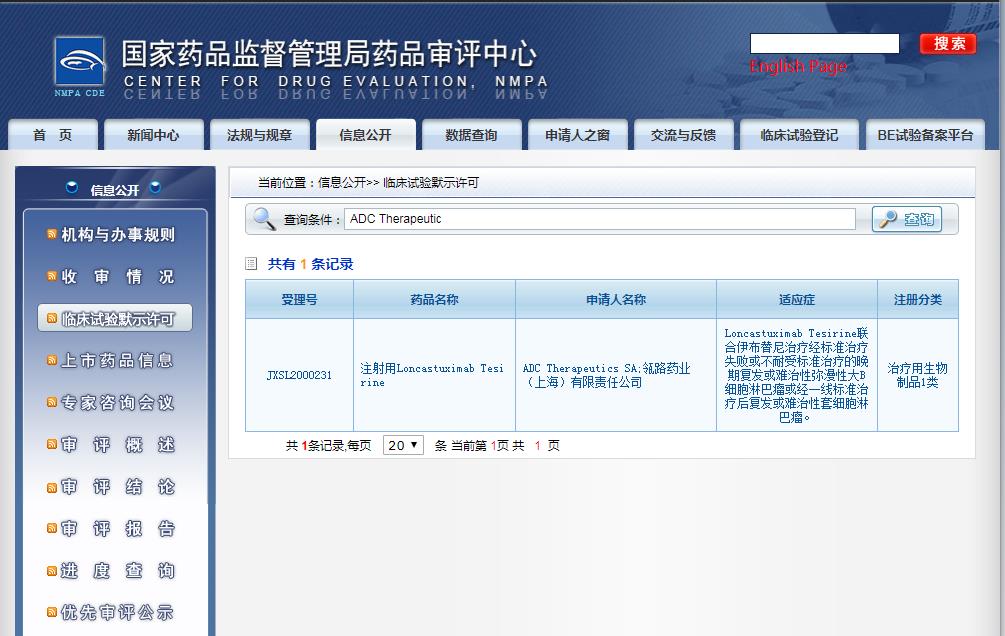Screen dimensions: 1005x636
Task: Click the orange icon beside 上市药品信息
Action: point(52,361)
